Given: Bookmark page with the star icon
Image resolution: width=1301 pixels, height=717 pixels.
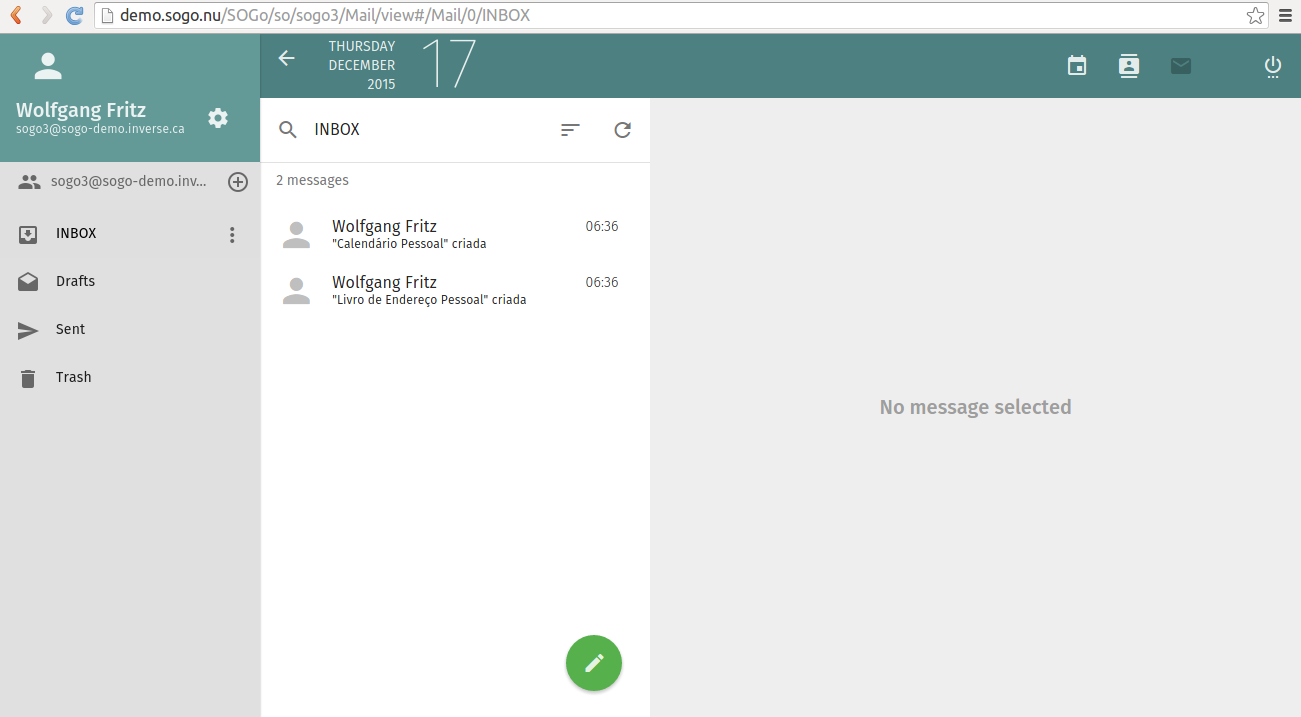Looking at the screenshot, I should [x=1255, y=15].
